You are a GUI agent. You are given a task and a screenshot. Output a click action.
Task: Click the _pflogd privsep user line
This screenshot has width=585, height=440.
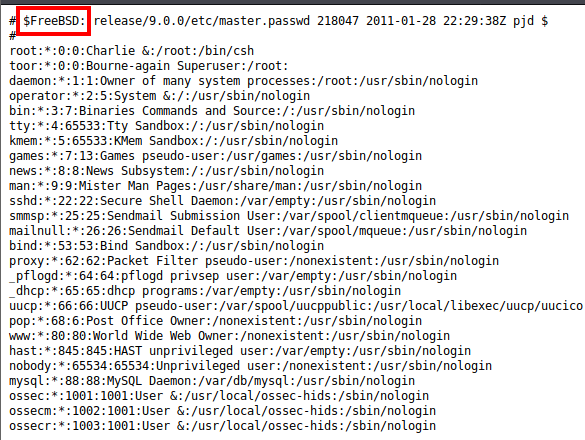(x=233, y=276)
